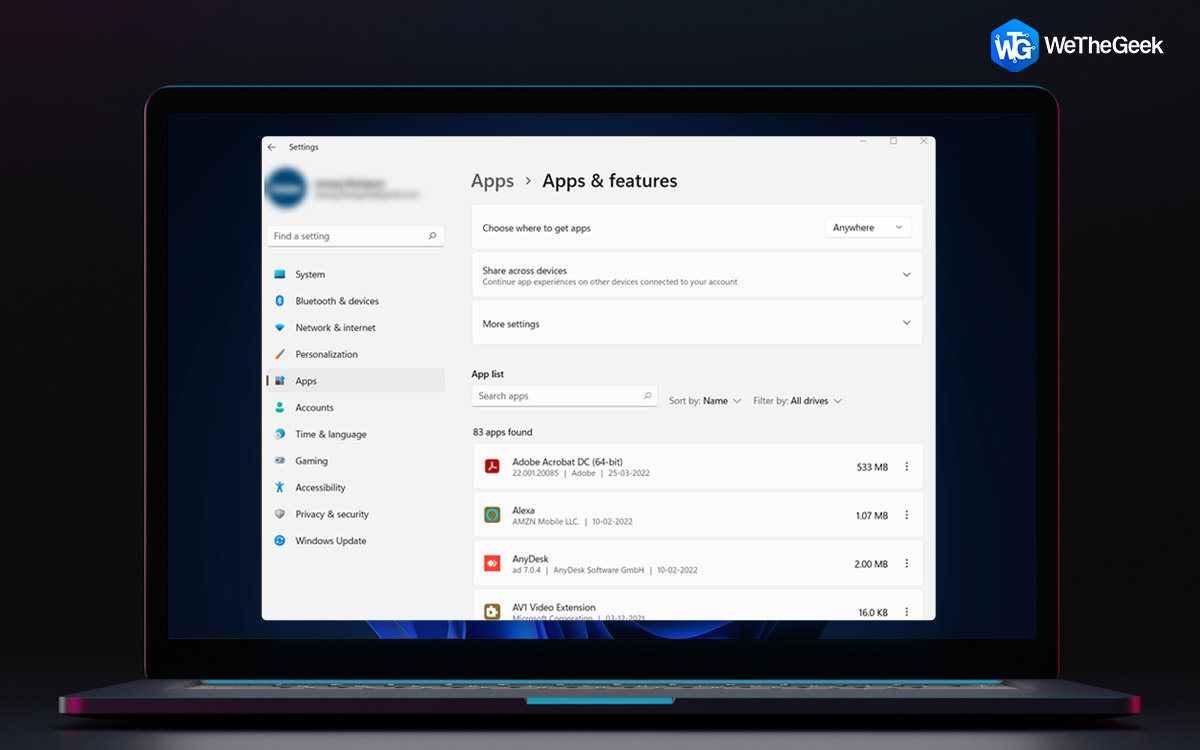Click the Alexa app icon
This screenshot has height=750, width=1200.
coord(492,515)
